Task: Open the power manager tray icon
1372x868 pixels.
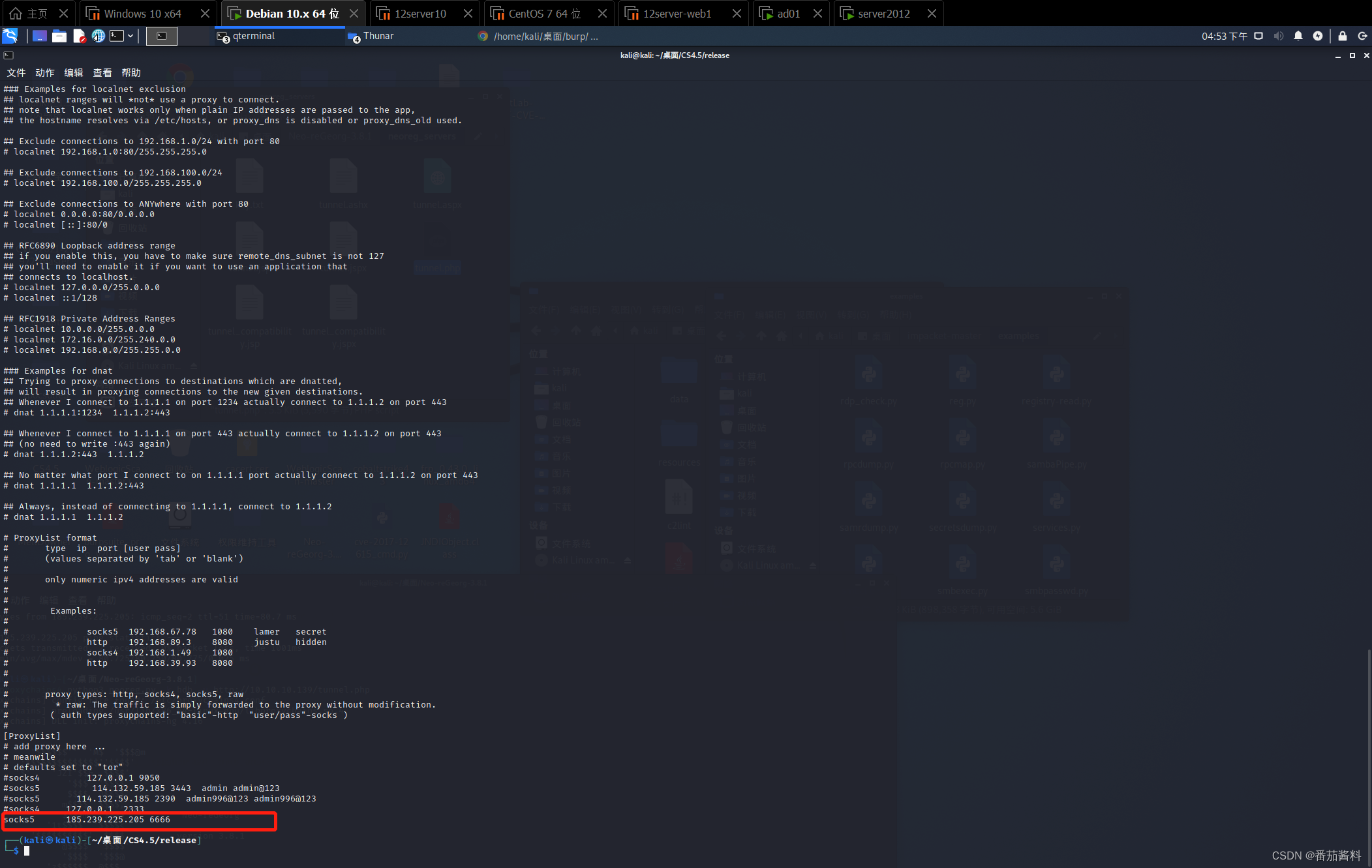Action: [x=1318, y=36]
